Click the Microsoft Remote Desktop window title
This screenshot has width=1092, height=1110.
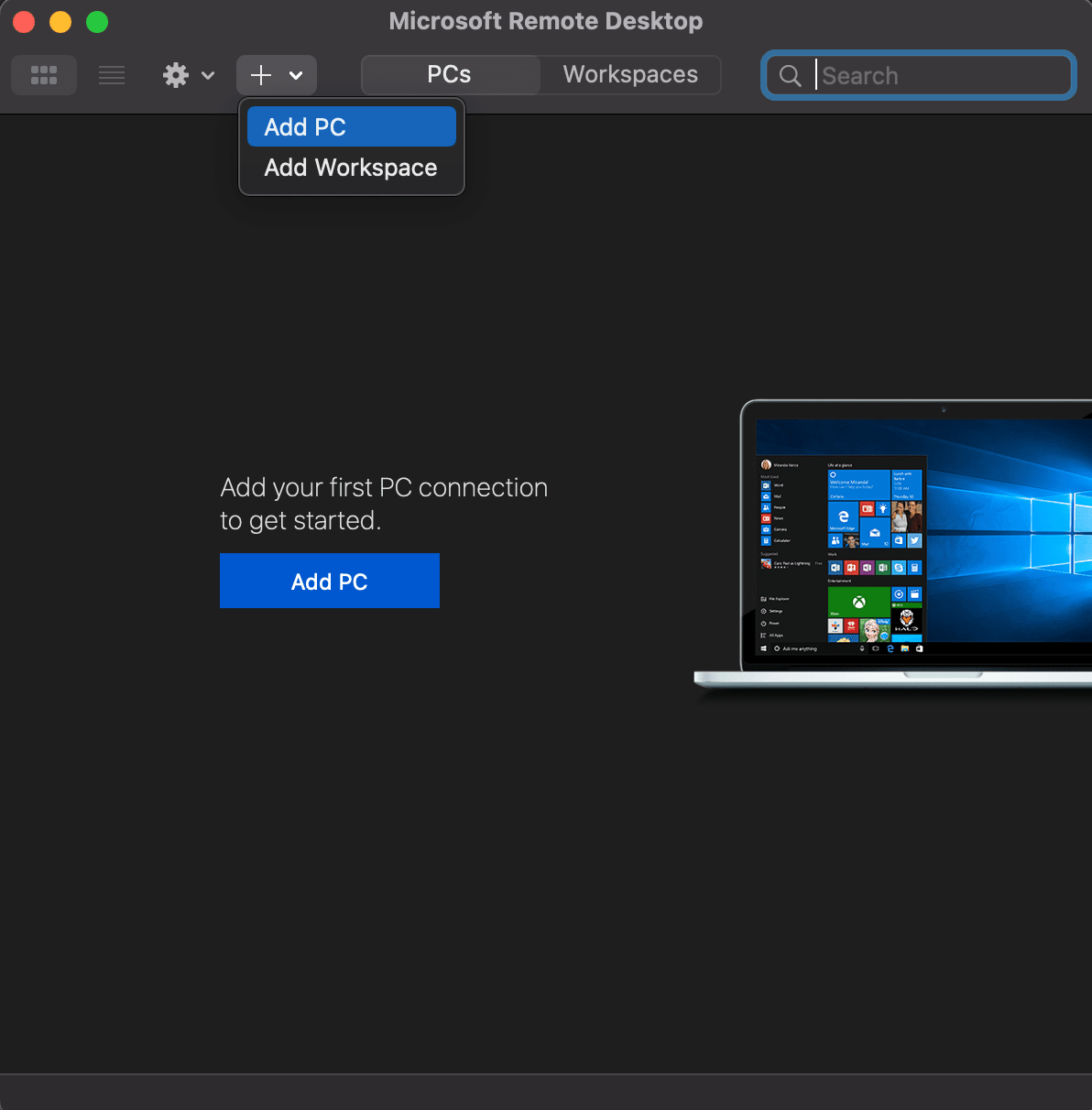point(546,21)
